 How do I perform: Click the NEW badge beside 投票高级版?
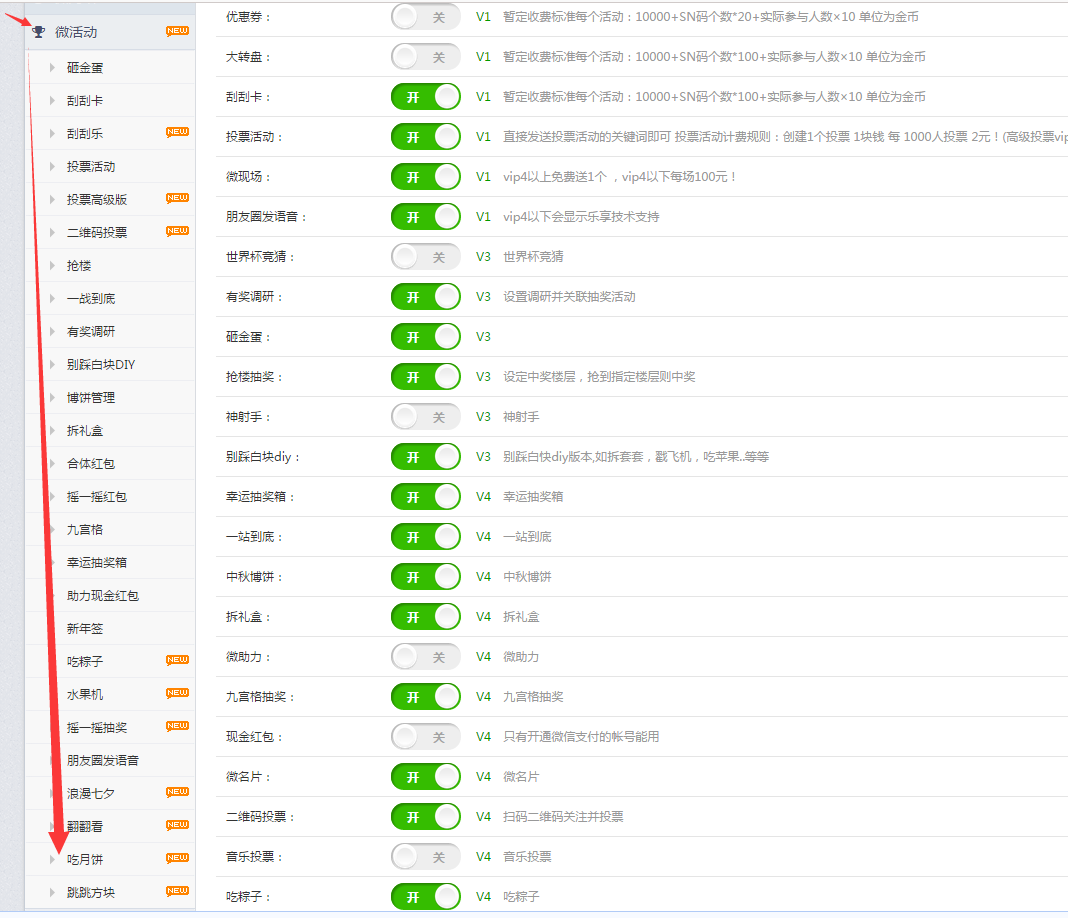pos(177,198)
